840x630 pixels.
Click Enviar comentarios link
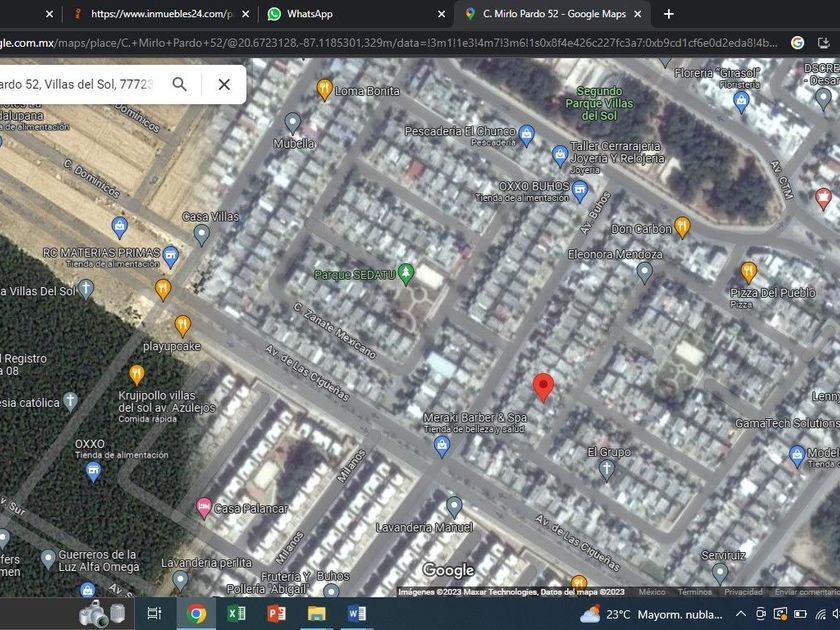(807, 592)
